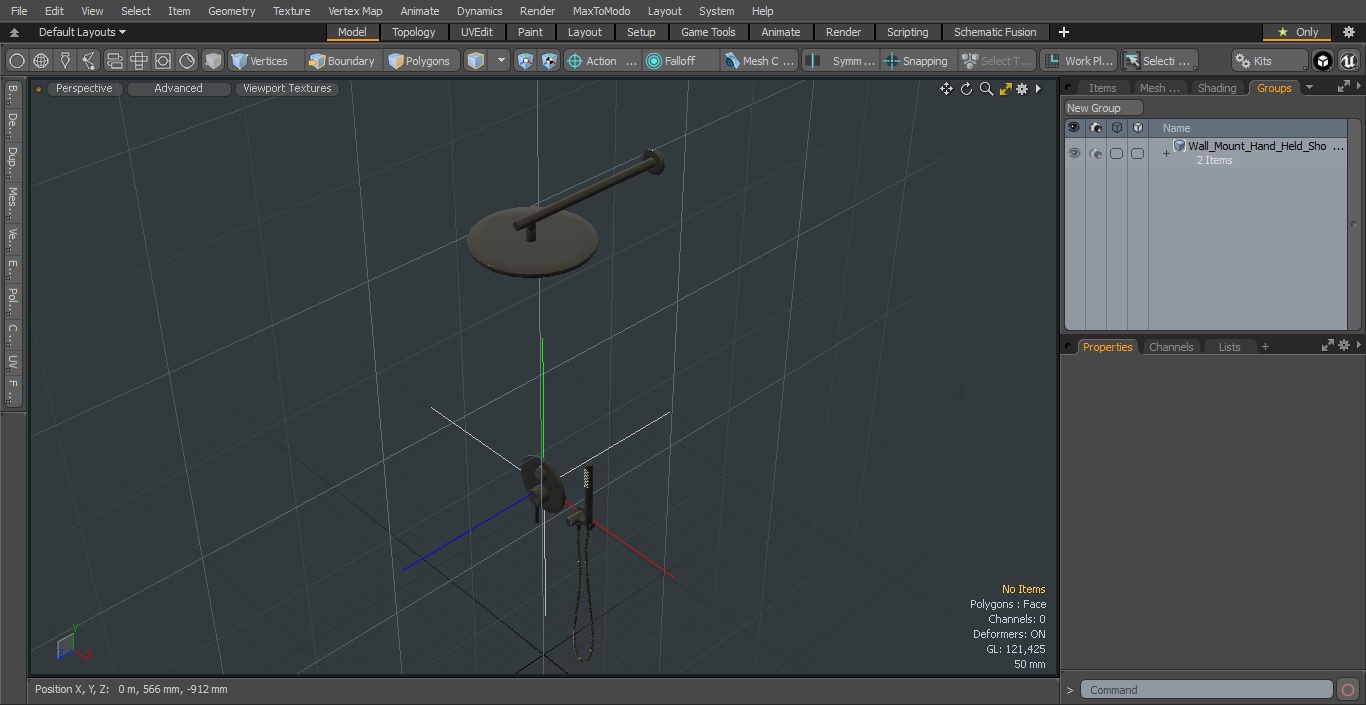Click Viewport Textures button
This screenshot has width=1366, height=705.
point(287,88)
